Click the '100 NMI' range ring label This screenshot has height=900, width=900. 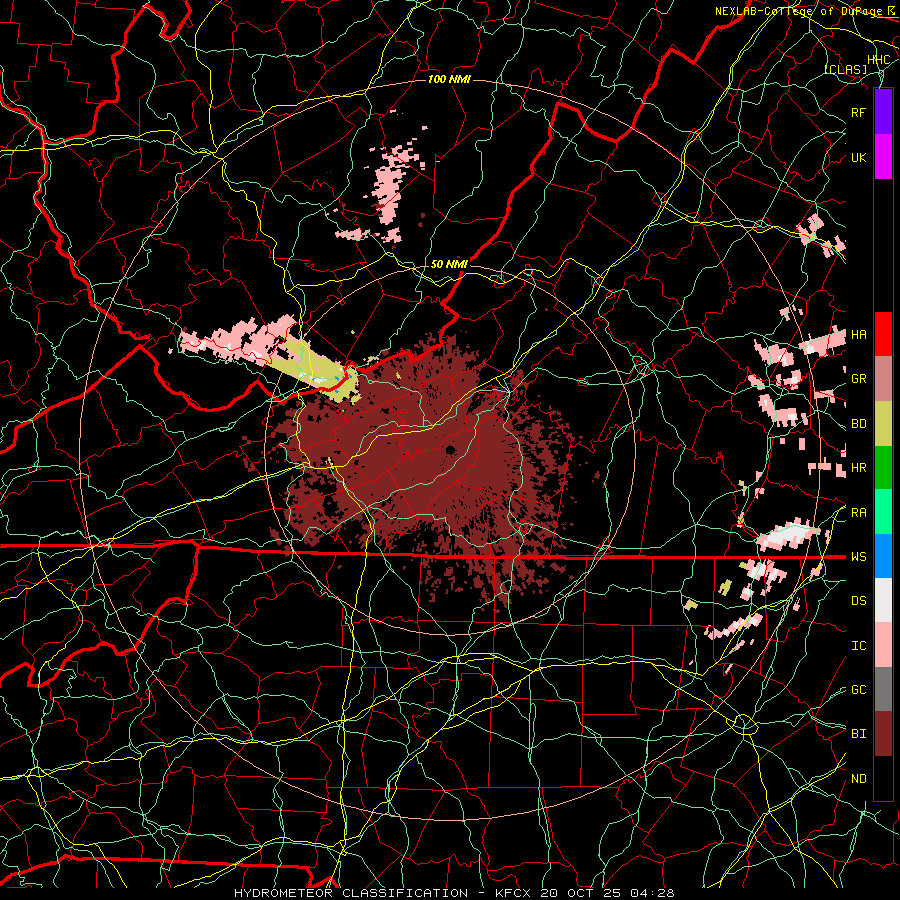tap(449, 79)
